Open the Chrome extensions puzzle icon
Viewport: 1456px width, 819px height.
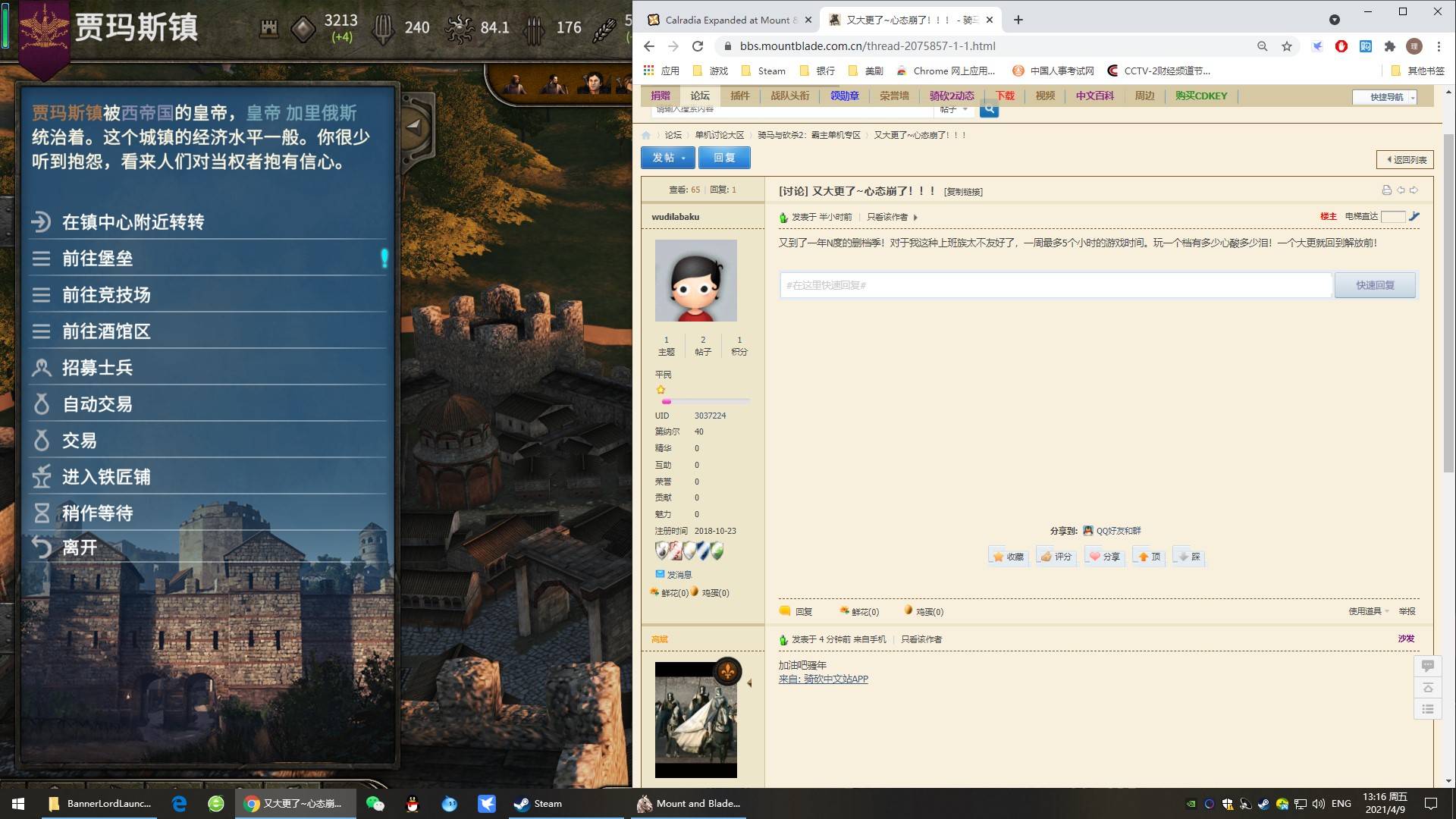pyautogui.click(x=1390, y=46)
